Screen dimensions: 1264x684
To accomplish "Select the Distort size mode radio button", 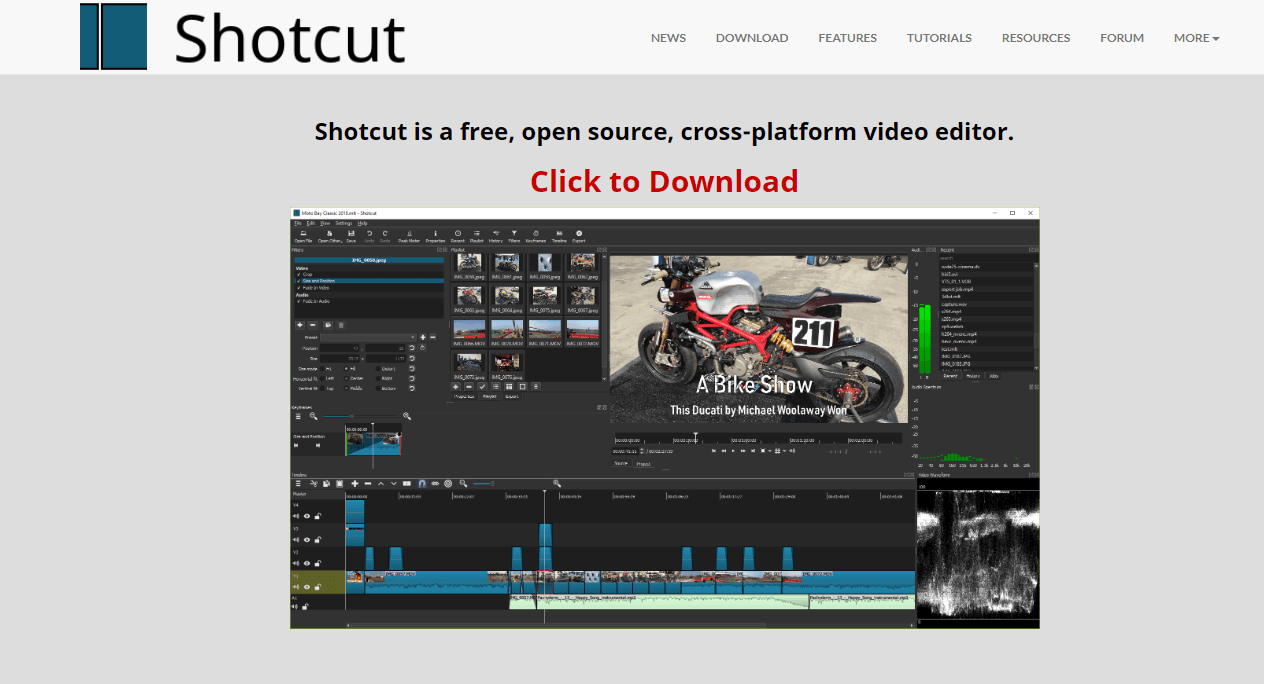I will pyautogui.click(x=378, y=369).
